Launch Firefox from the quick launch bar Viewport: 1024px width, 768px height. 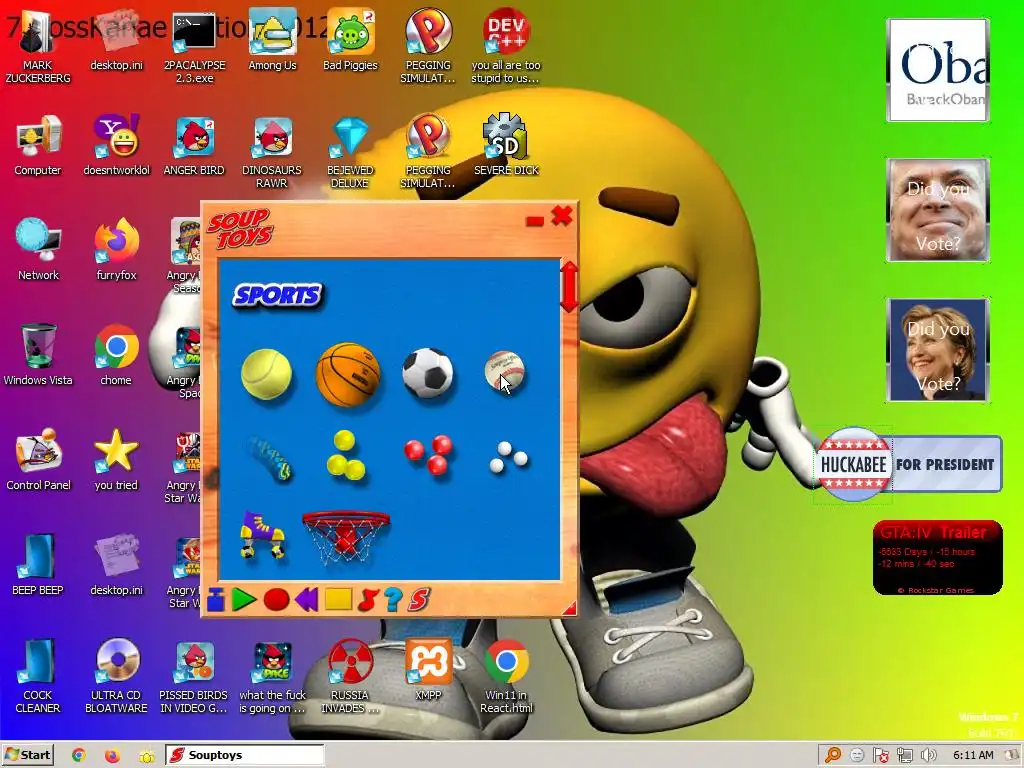(x=112, y=756)
